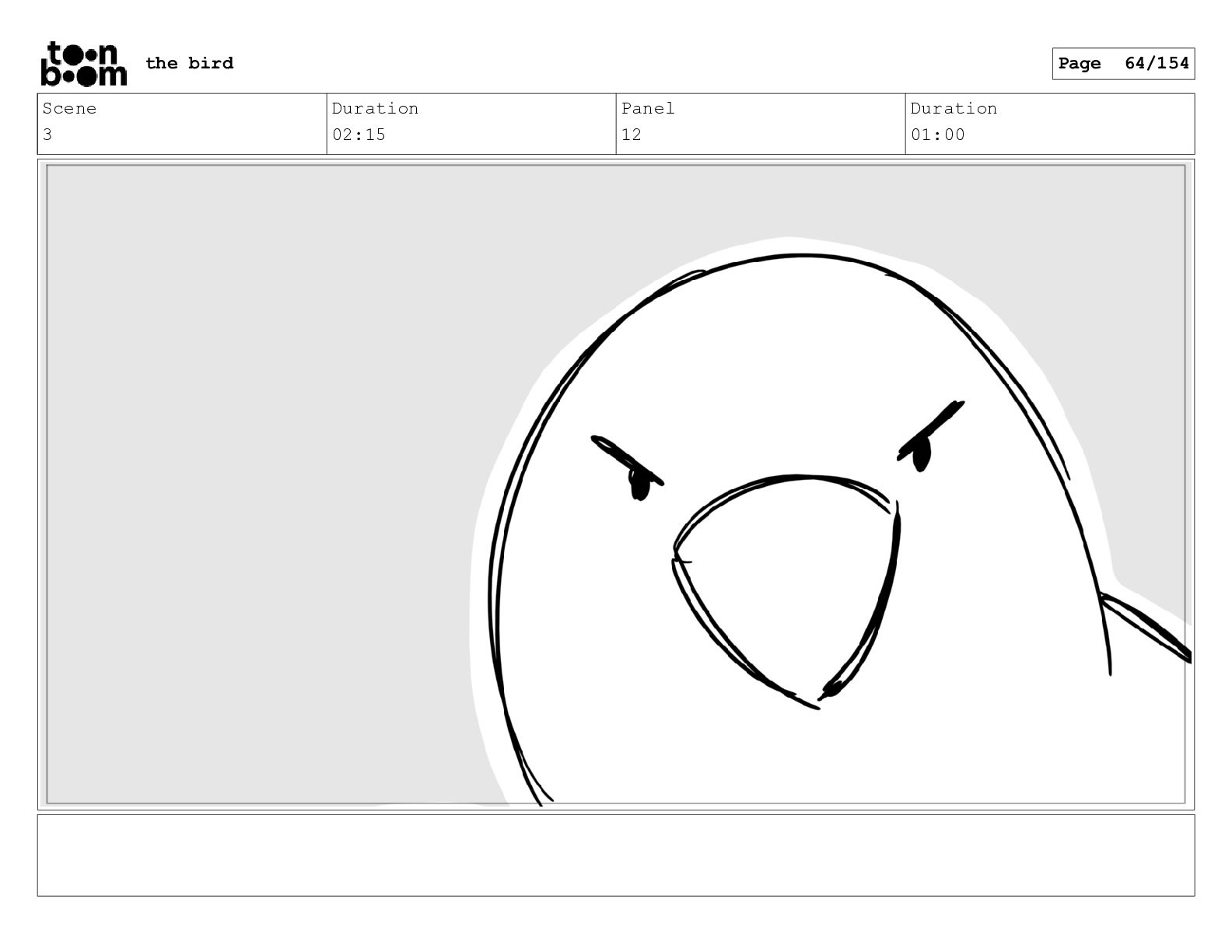Select the project title 'the bird'

click(189, 63)
